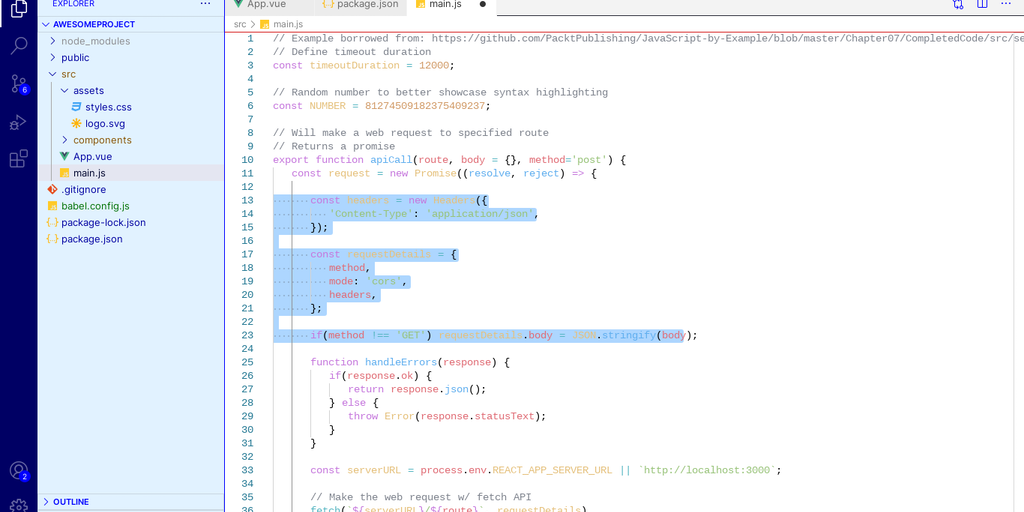Open package-lock.json in the file tree
The image size is (1024, 512).
103,223
